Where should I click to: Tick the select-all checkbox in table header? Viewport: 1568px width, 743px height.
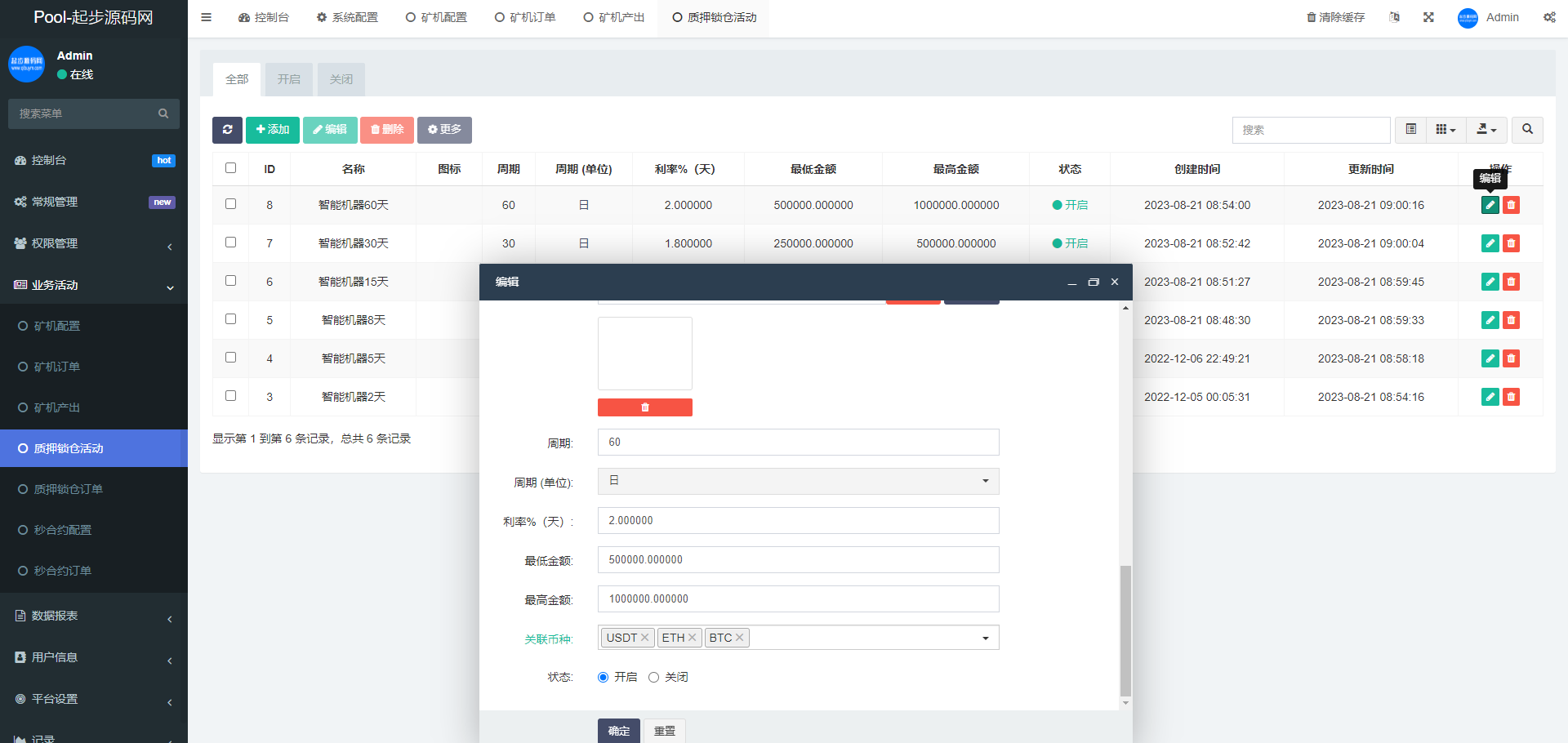click(230, 168)
